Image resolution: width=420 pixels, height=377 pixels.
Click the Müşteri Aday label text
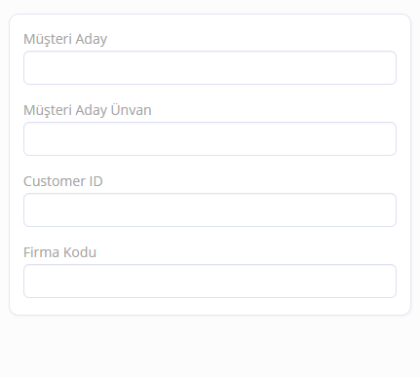pyautogui.click(x=65, y=39)
